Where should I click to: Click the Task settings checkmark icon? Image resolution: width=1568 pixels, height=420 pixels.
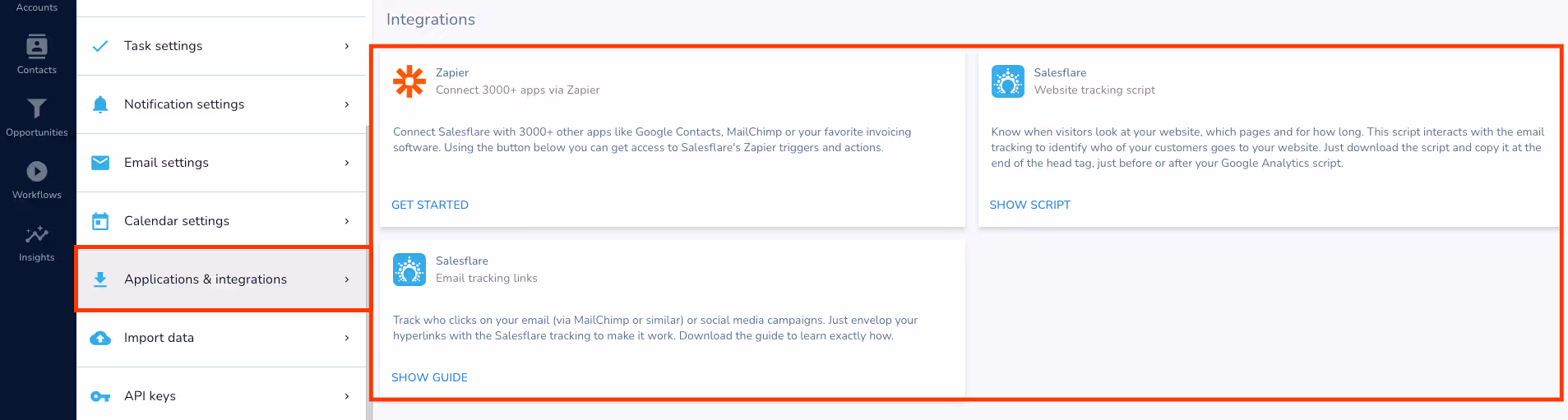(x=100, y=46)
